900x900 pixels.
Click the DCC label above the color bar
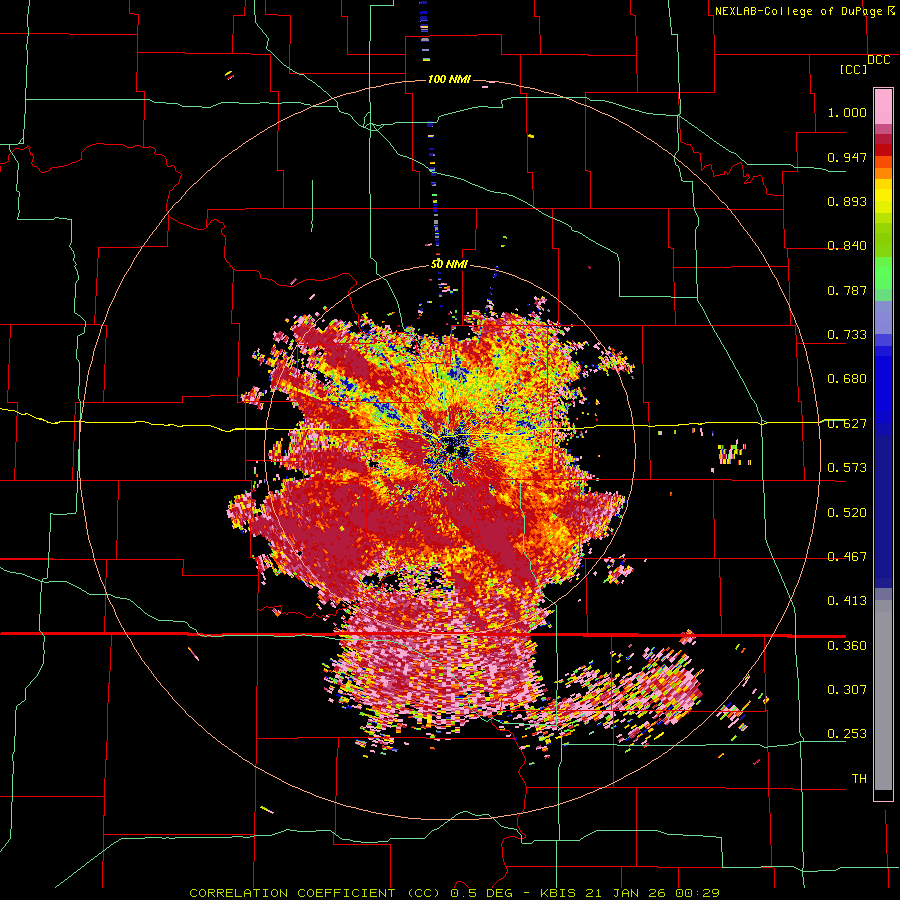click(x=878, y=60)
